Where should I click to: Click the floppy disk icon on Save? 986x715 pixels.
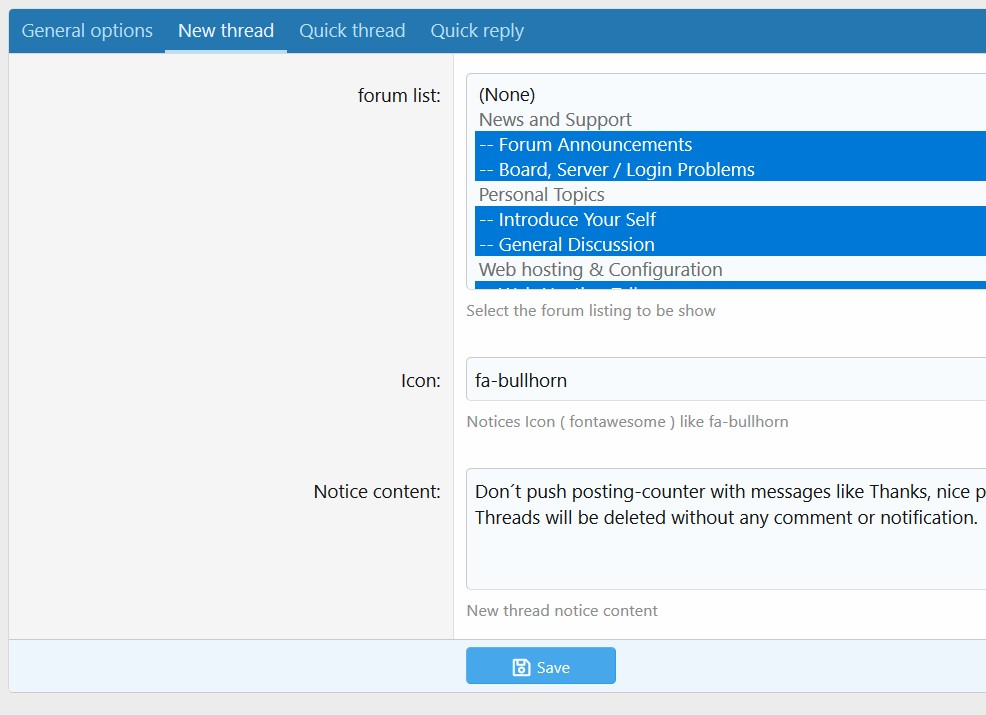tap(521, 667)
